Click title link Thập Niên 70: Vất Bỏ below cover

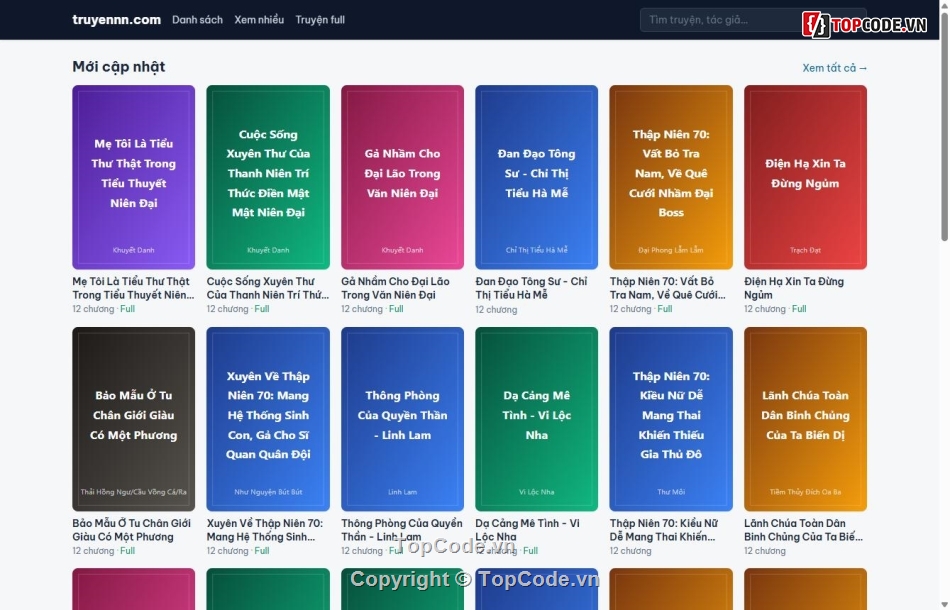(x=668, y=288)
